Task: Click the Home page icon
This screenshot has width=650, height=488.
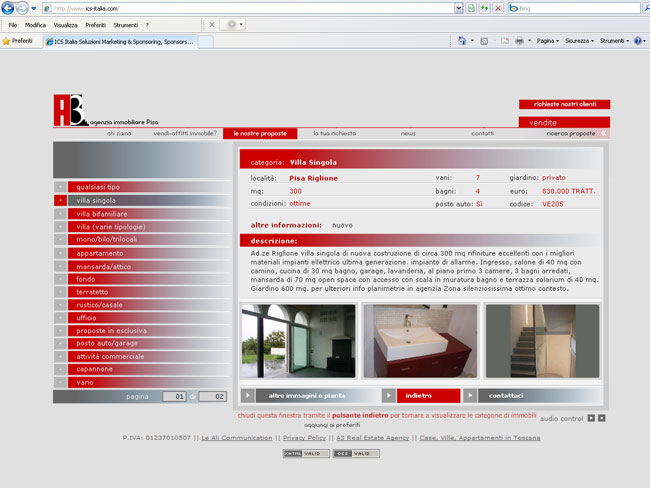Action: point(462,41)
